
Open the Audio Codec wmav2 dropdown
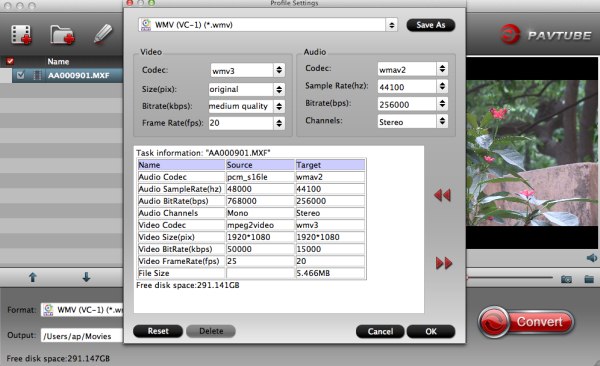(412, 69)
